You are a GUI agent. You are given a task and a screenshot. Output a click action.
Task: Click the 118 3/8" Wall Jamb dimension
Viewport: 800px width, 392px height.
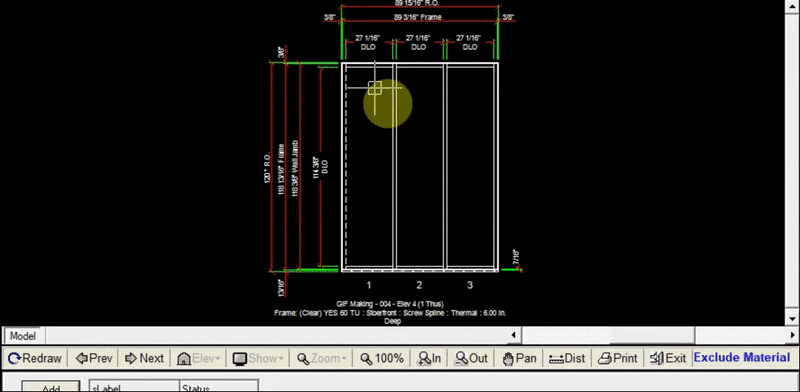pyautogui.click(x=294, y=168)
